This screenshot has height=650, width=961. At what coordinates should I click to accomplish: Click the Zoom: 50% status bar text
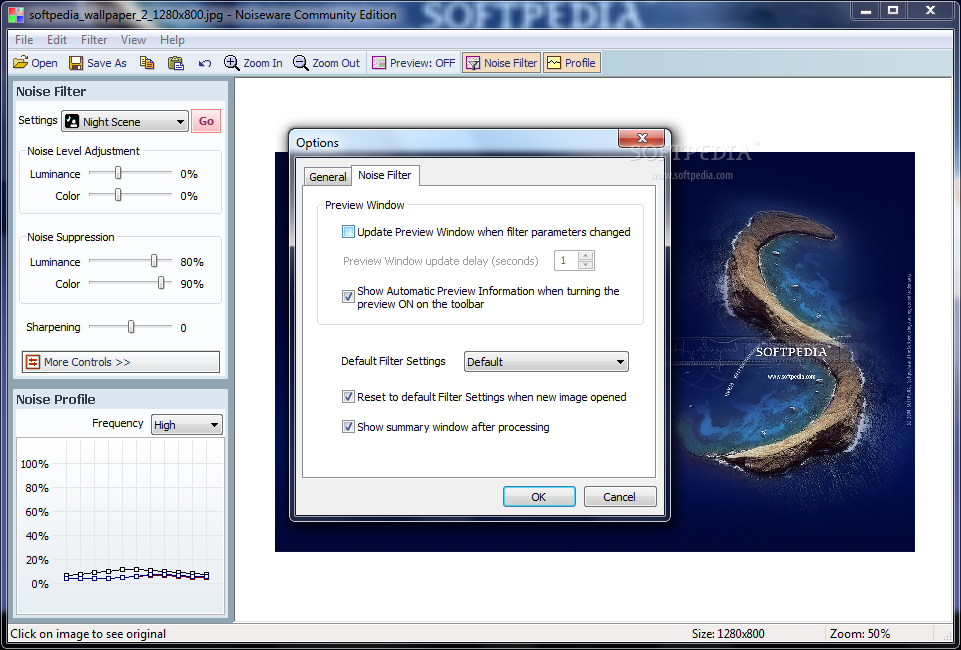pyautogui.click(x=860, y=634)
